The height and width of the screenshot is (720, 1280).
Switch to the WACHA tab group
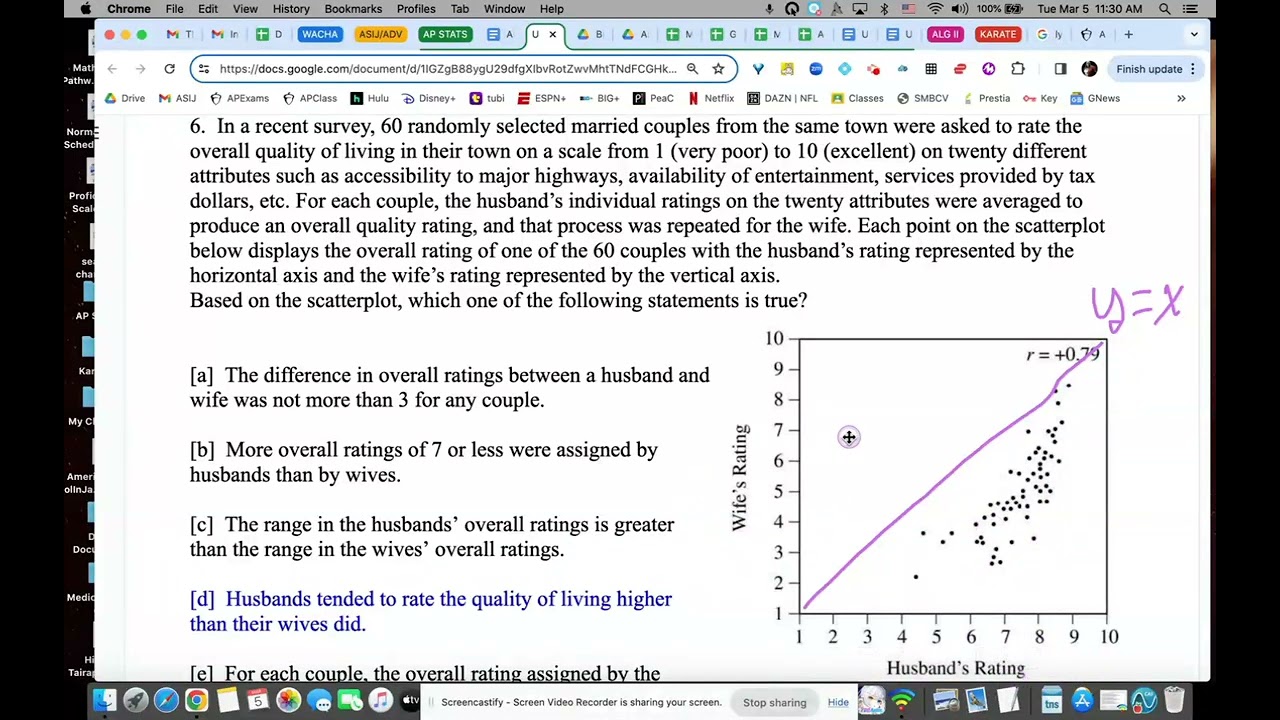pyautogui.click(x=320, y=34)
